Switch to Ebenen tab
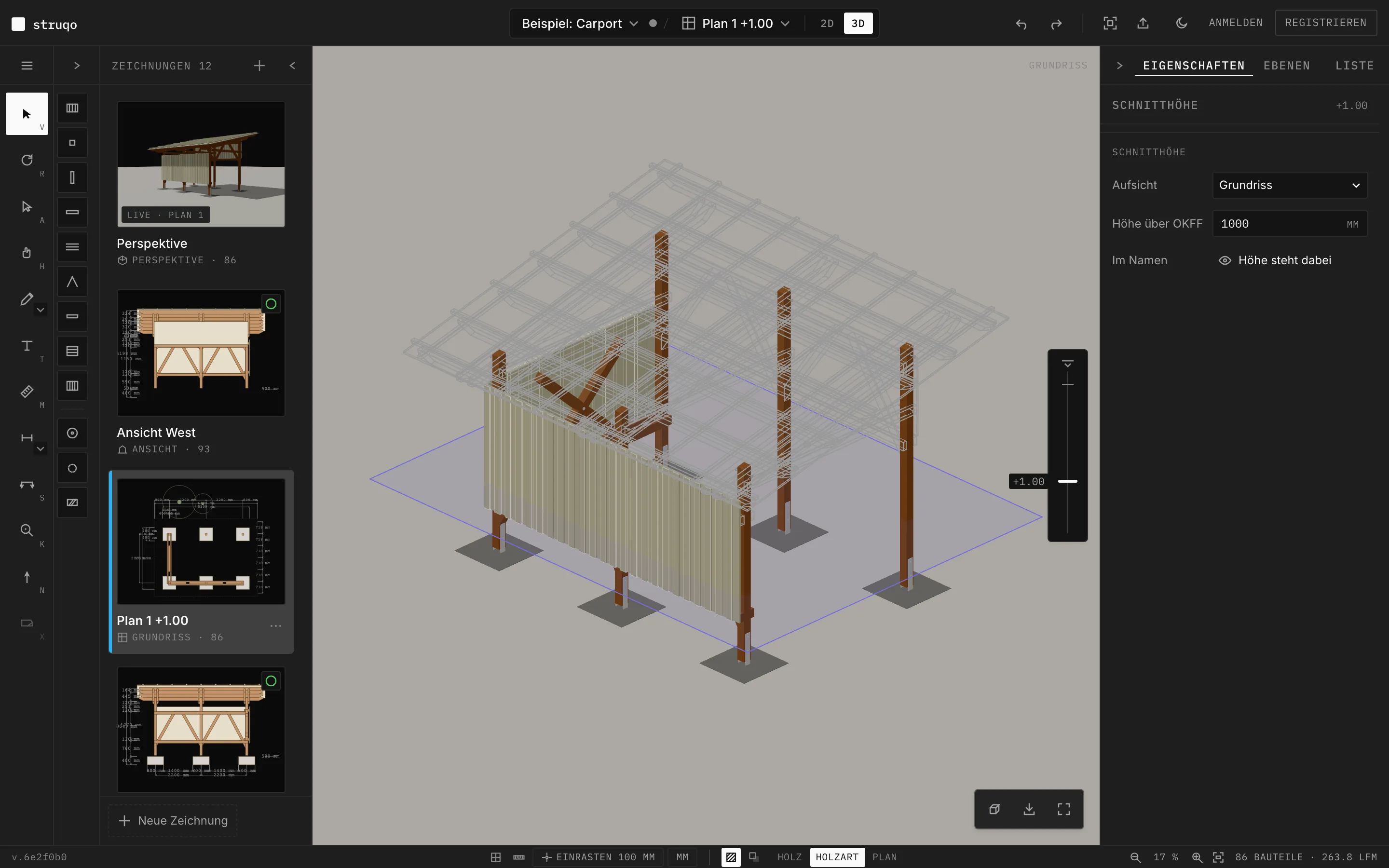The height and width of the screenshot is (868, 1389). point(1287,66)
